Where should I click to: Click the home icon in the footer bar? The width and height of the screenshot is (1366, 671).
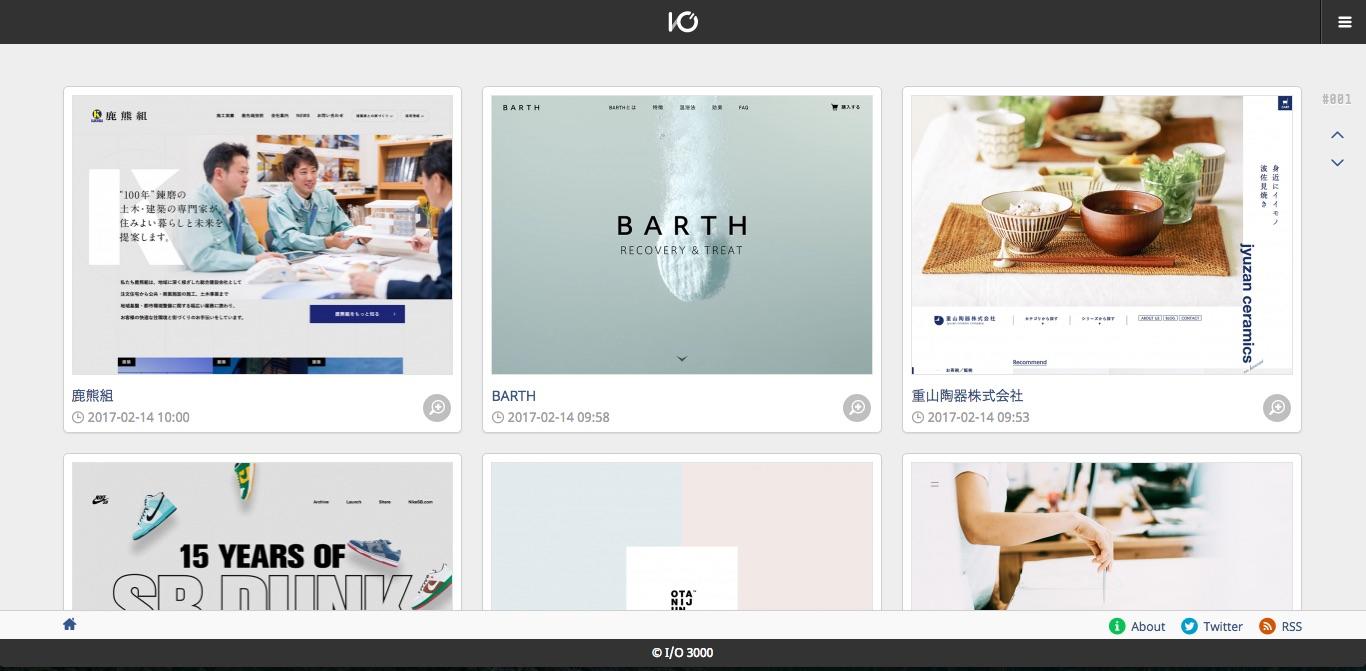tap(69, 624)
